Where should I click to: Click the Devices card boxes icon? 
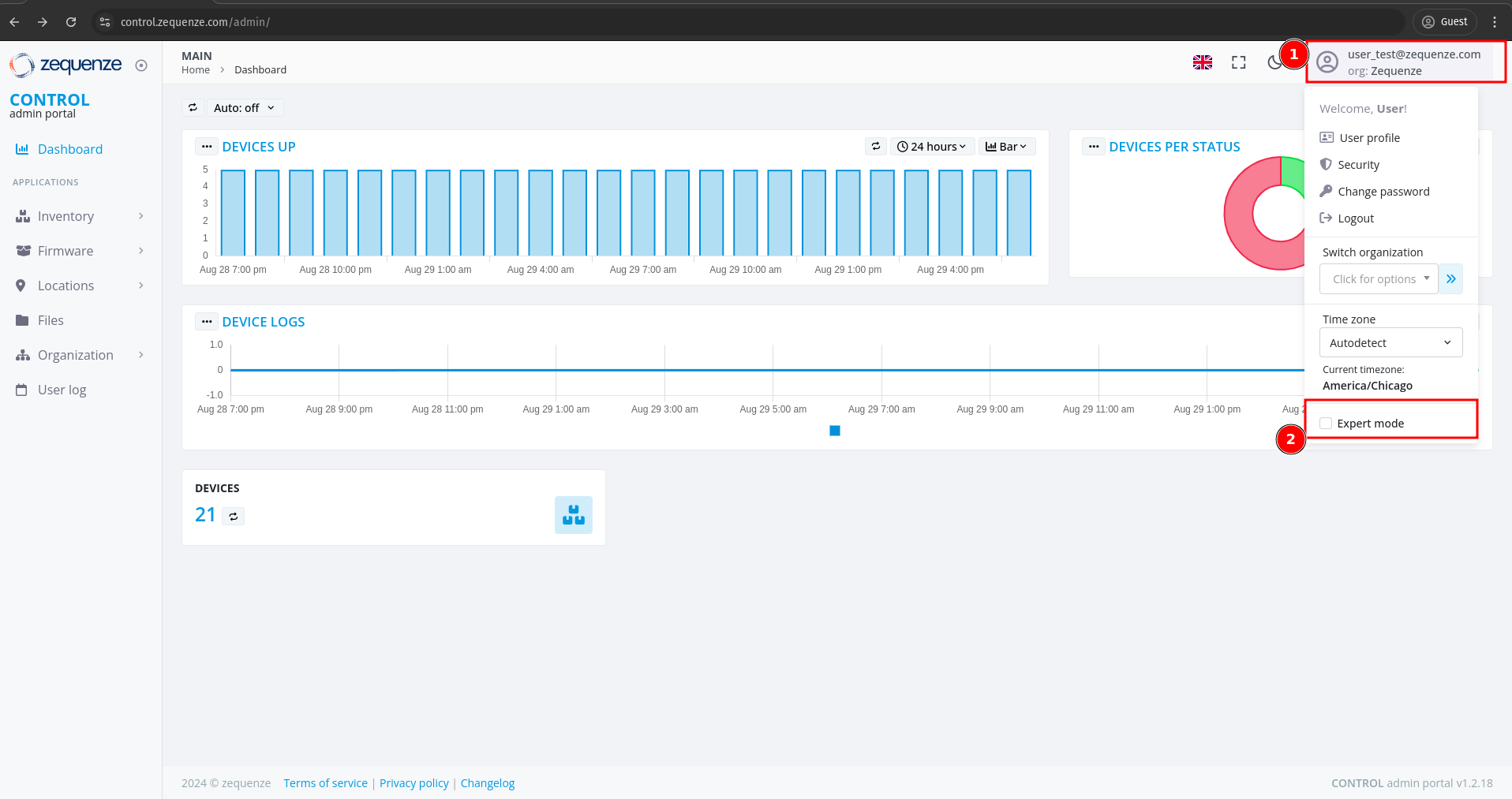click(x=573, y=515)
